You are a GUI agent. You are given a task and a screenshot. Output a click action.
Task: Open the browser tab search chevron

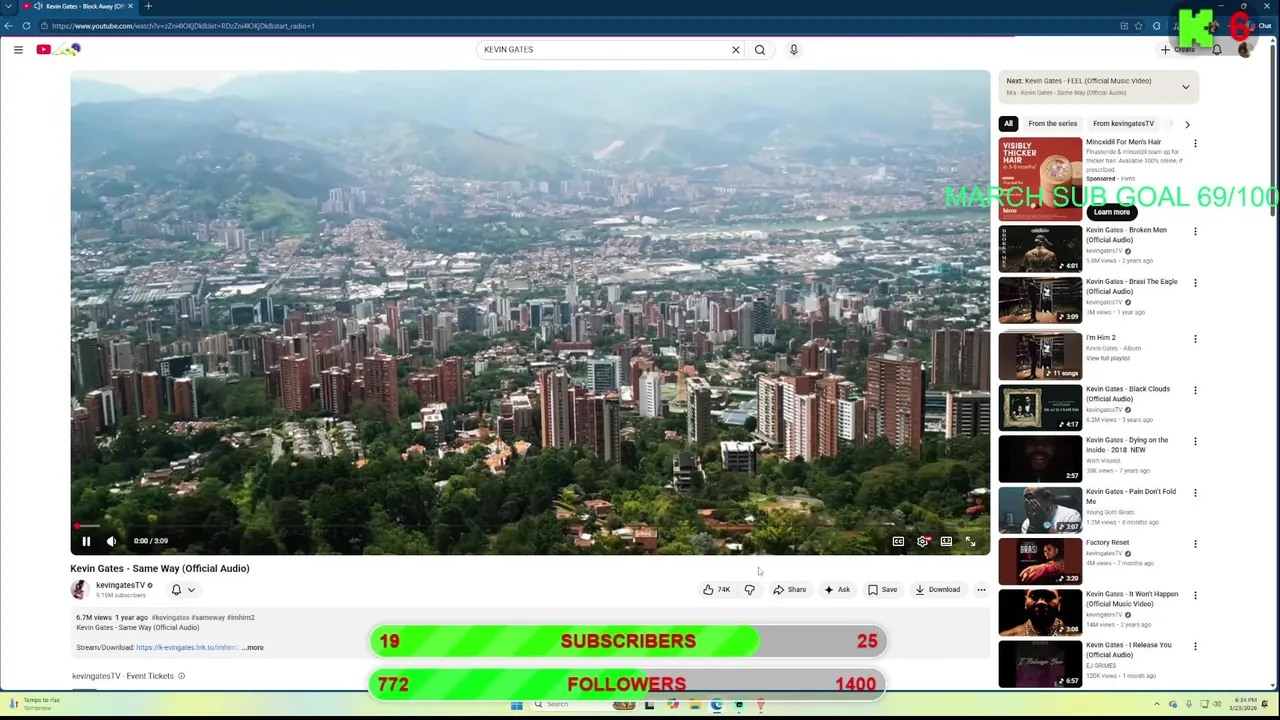click(x=8, y=6)
